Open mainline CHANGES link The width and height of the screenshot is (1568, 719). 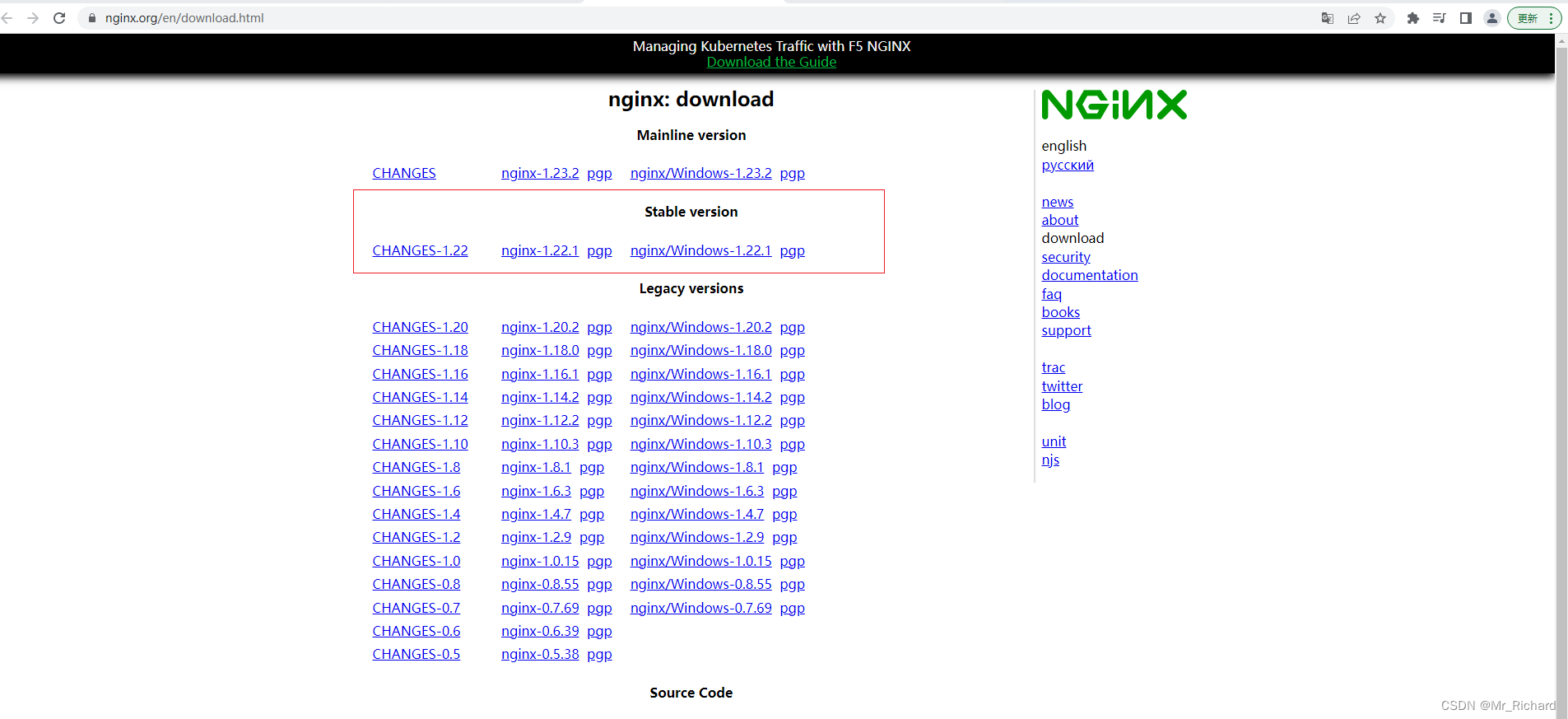(404, 174)
